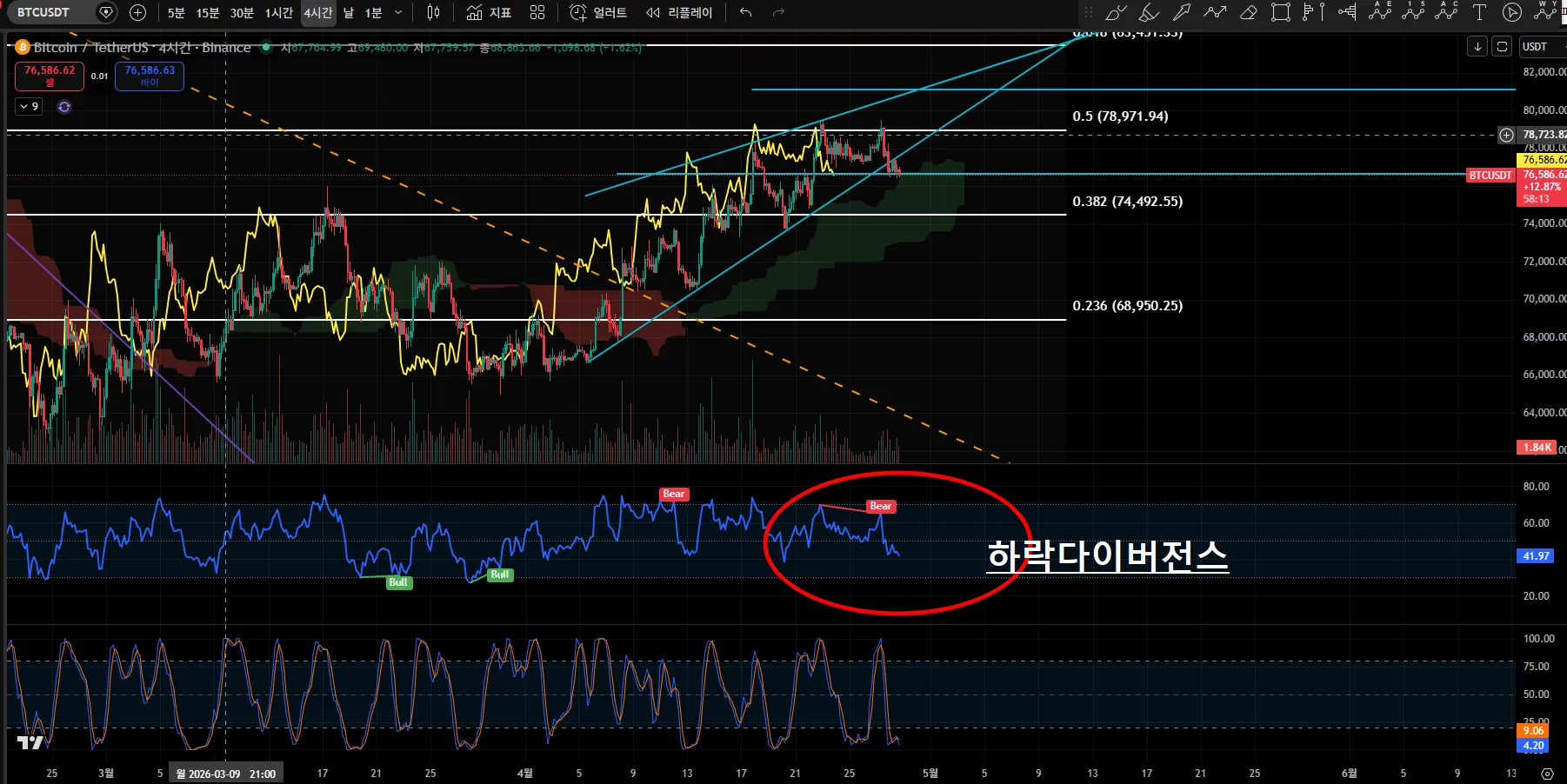
Task: Click the candlestick chart style icon
Action: coord(433,12)
